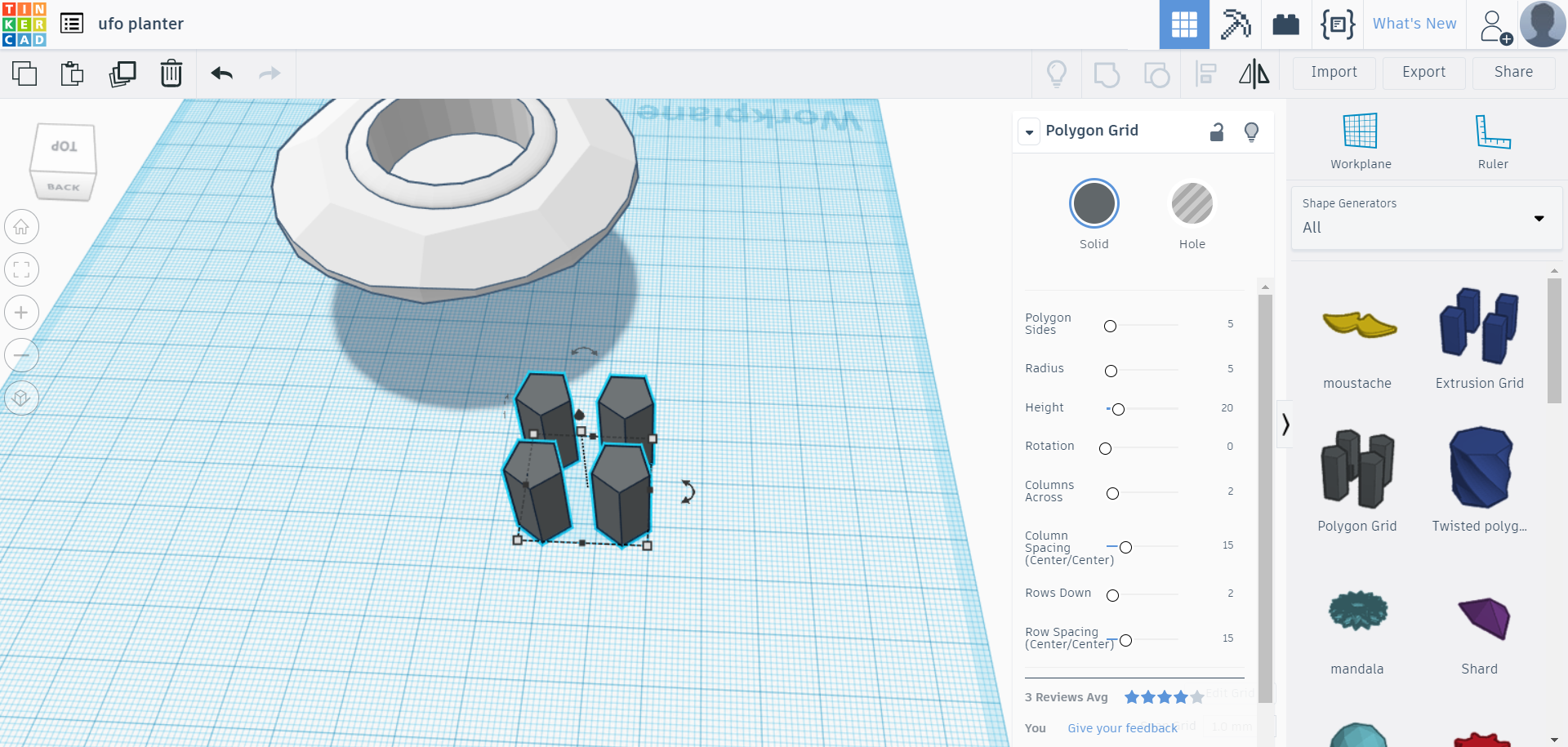Click the Zoom out button

coord(21,355)
